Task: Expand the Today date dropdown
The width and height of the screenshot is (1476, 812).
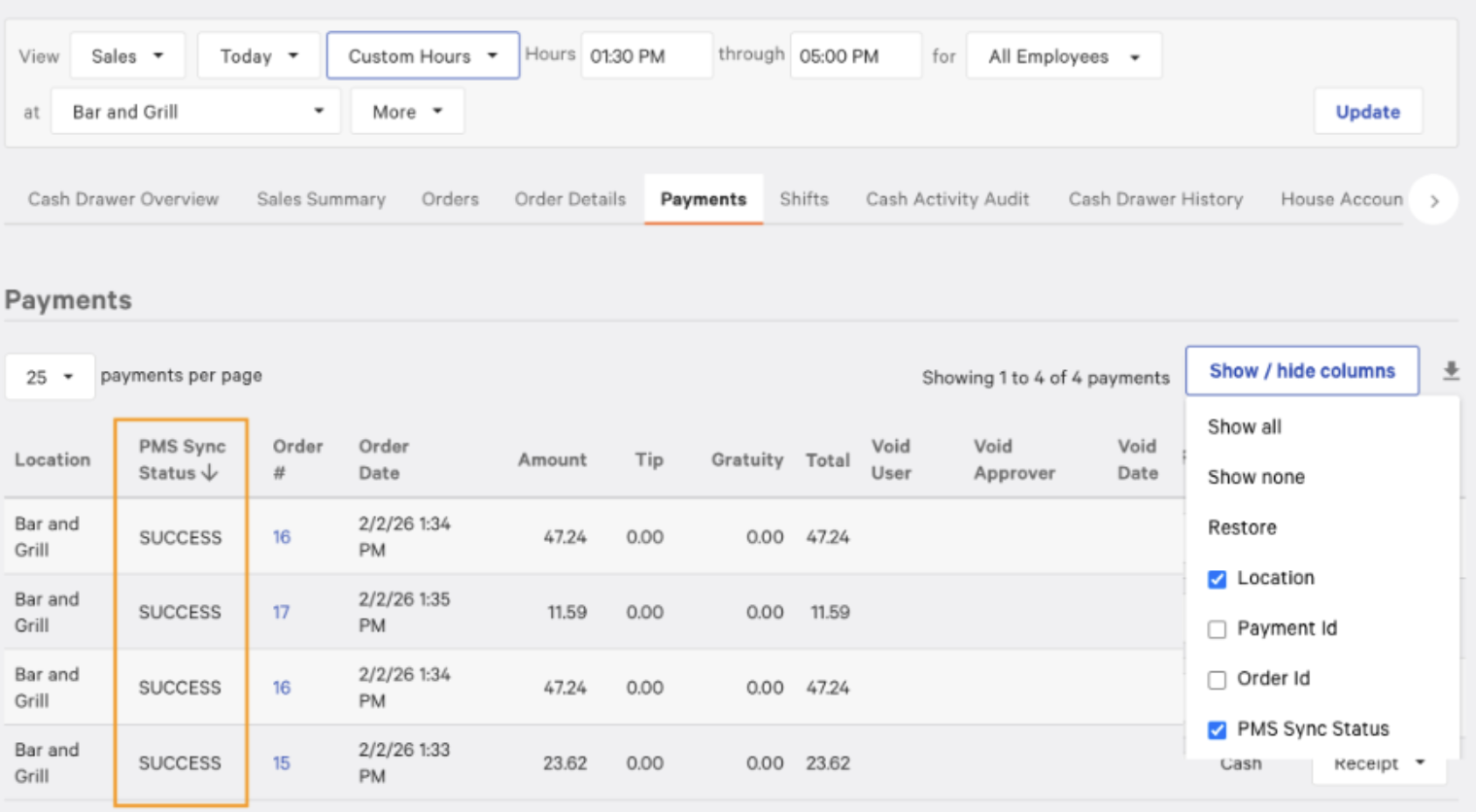Action: [258, 56]
